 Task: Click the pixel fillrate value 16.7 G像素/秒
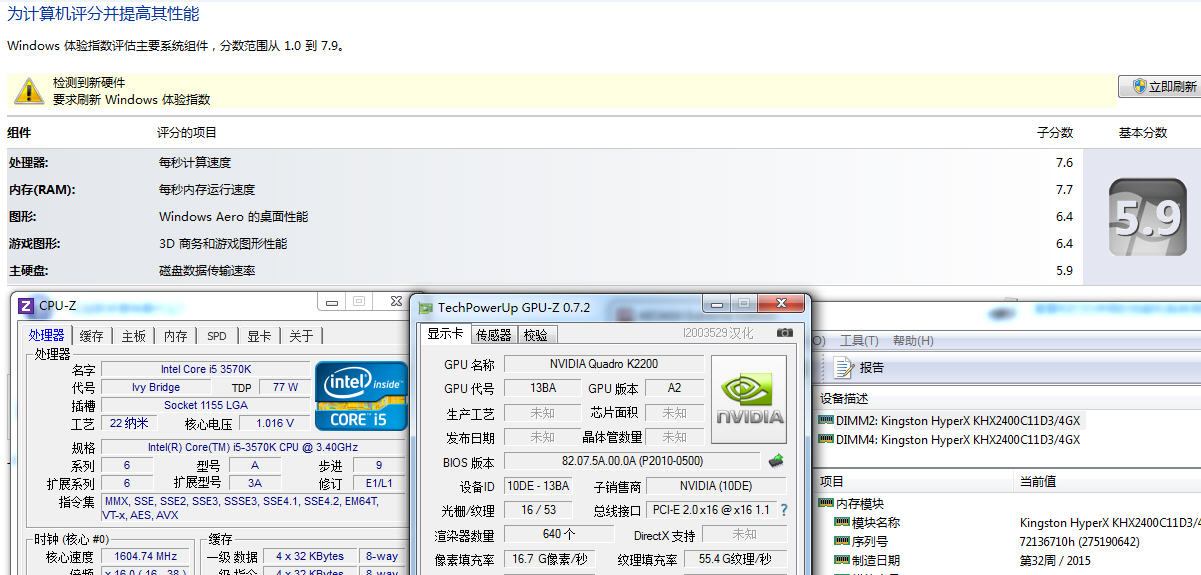551,559
